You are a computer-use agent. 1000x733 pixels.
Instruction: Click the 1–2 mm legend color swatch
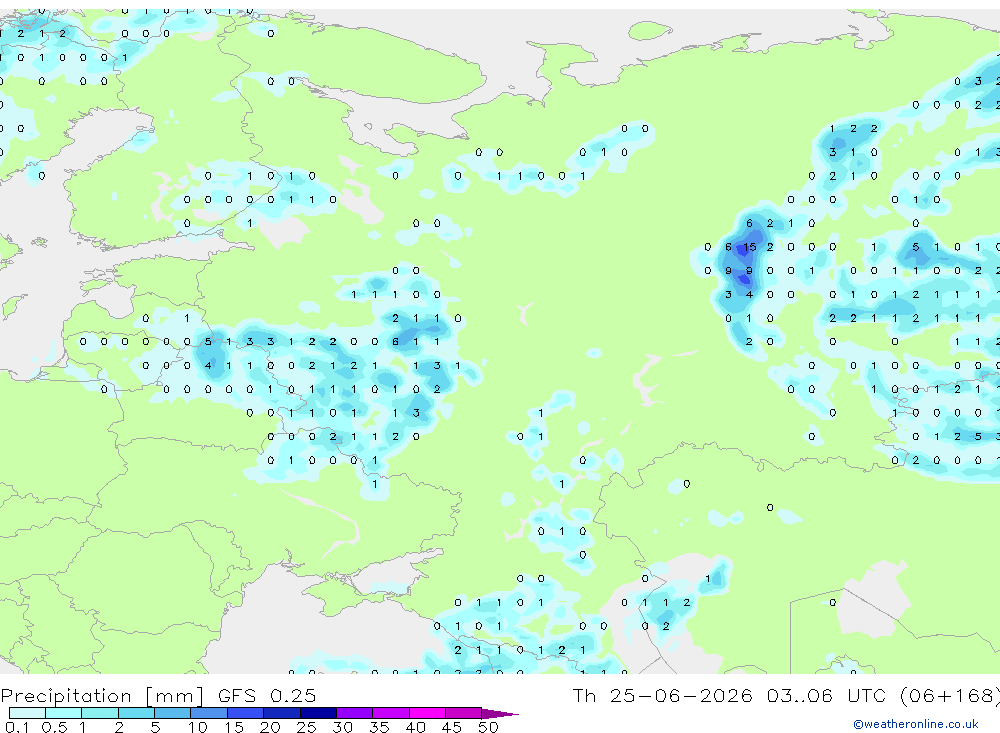tap(100, 713)
